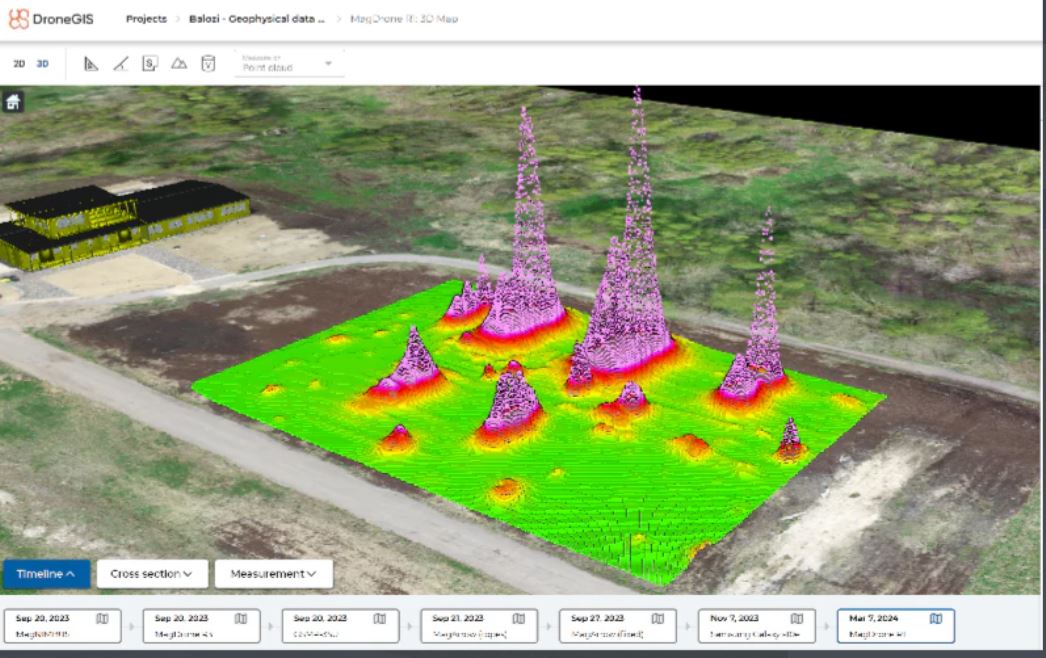Select the angle measurement tool
Screen dimensions: 1046x658
120,64
